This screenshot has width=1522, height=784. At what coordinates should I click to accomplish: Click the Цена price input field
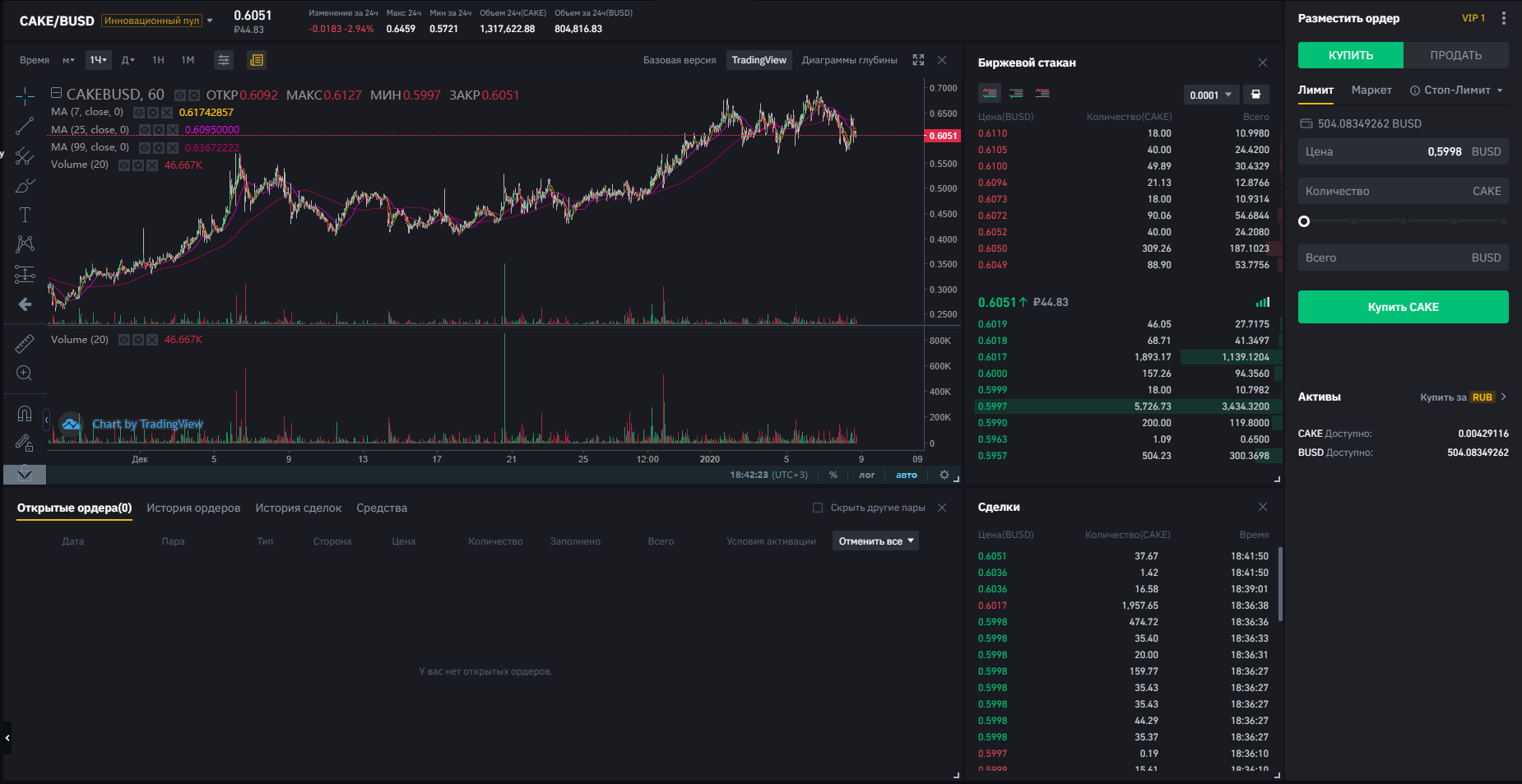1404,151
